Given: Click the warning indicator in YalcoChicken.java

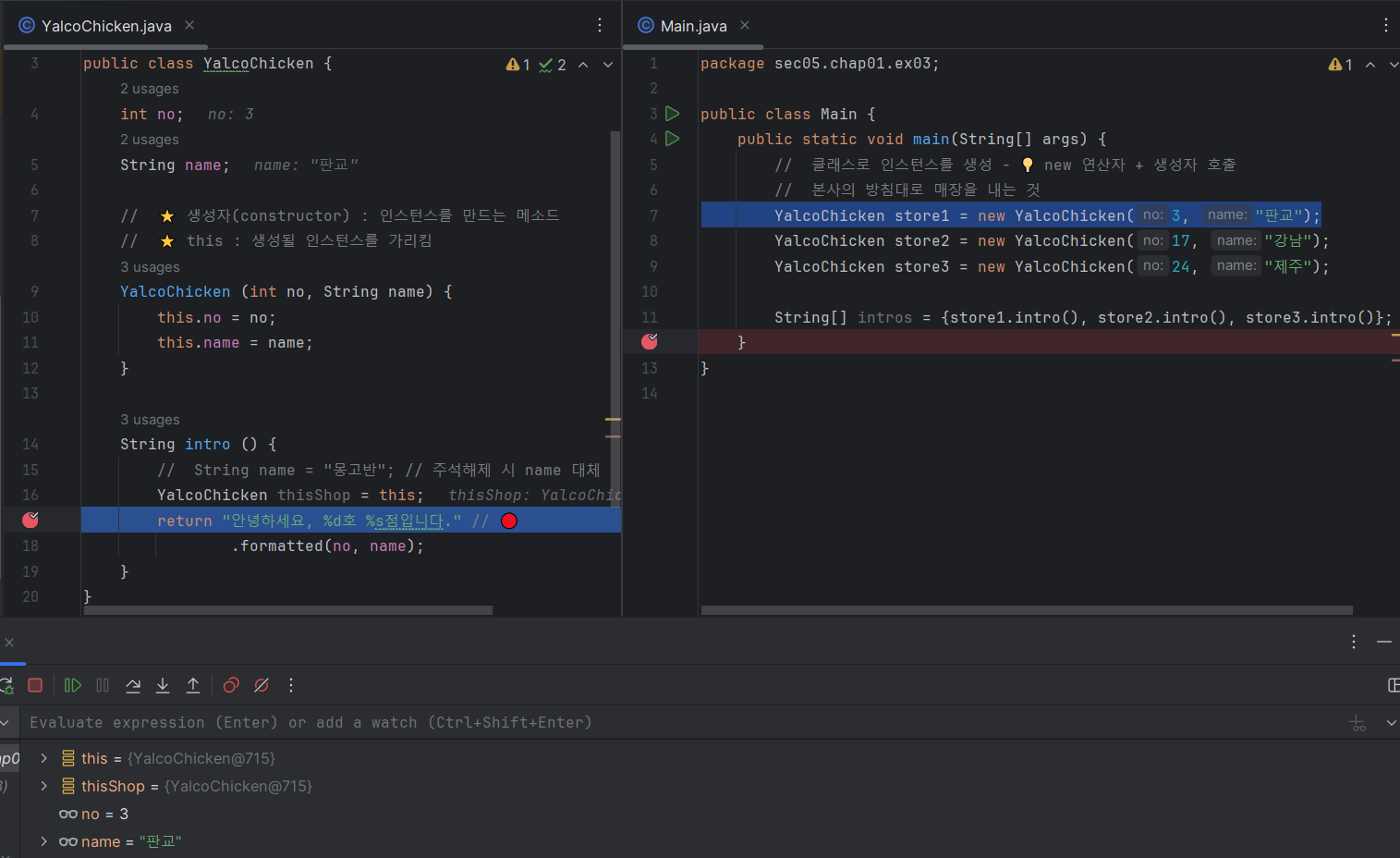Looking at the screenshot, I should click(x=517, y=65).
